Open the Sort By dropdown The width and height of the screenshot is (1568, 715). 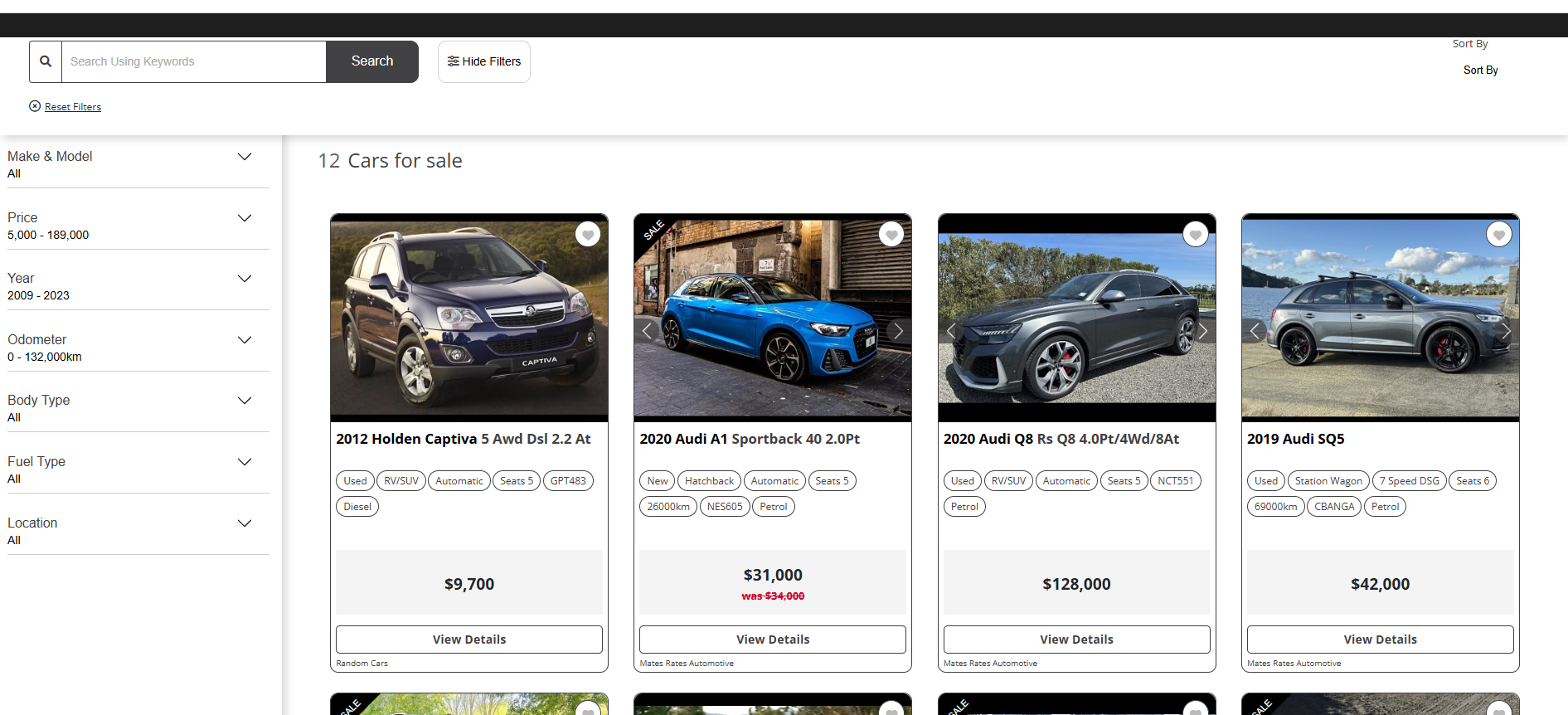click(x=1480, y=71)
